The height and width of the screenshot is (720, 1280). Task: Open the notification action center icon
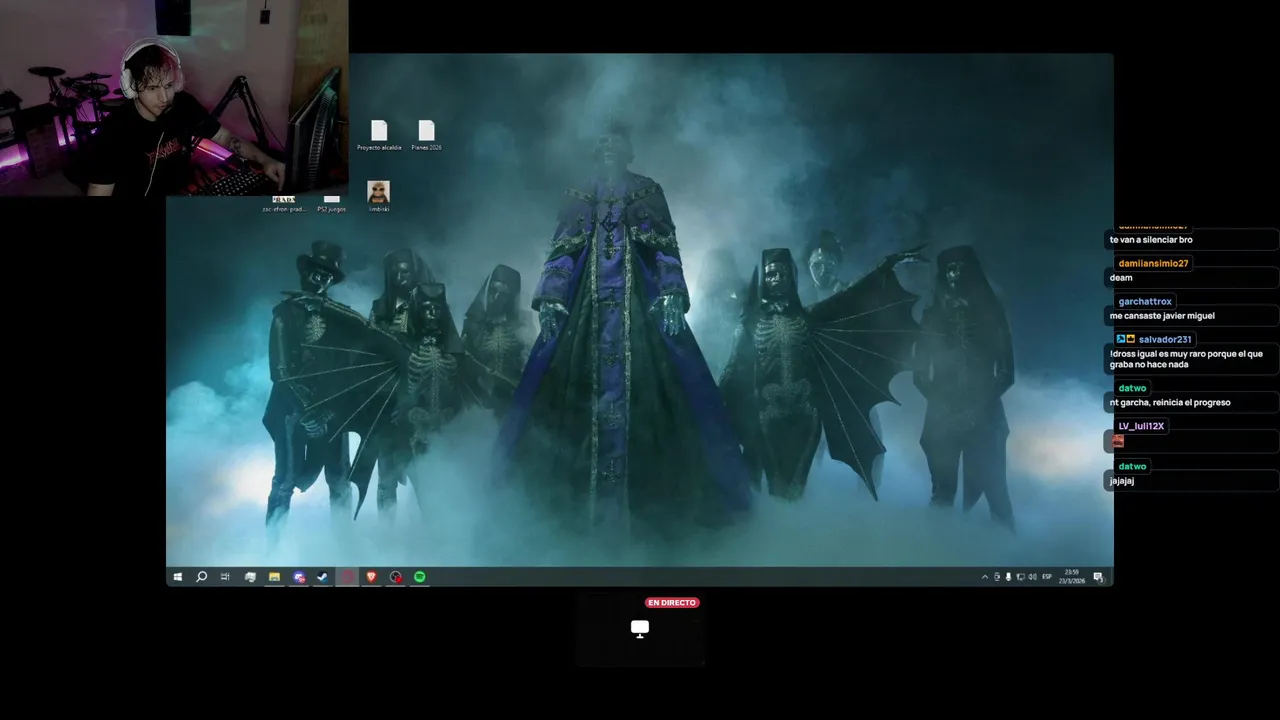[1098, 577]
